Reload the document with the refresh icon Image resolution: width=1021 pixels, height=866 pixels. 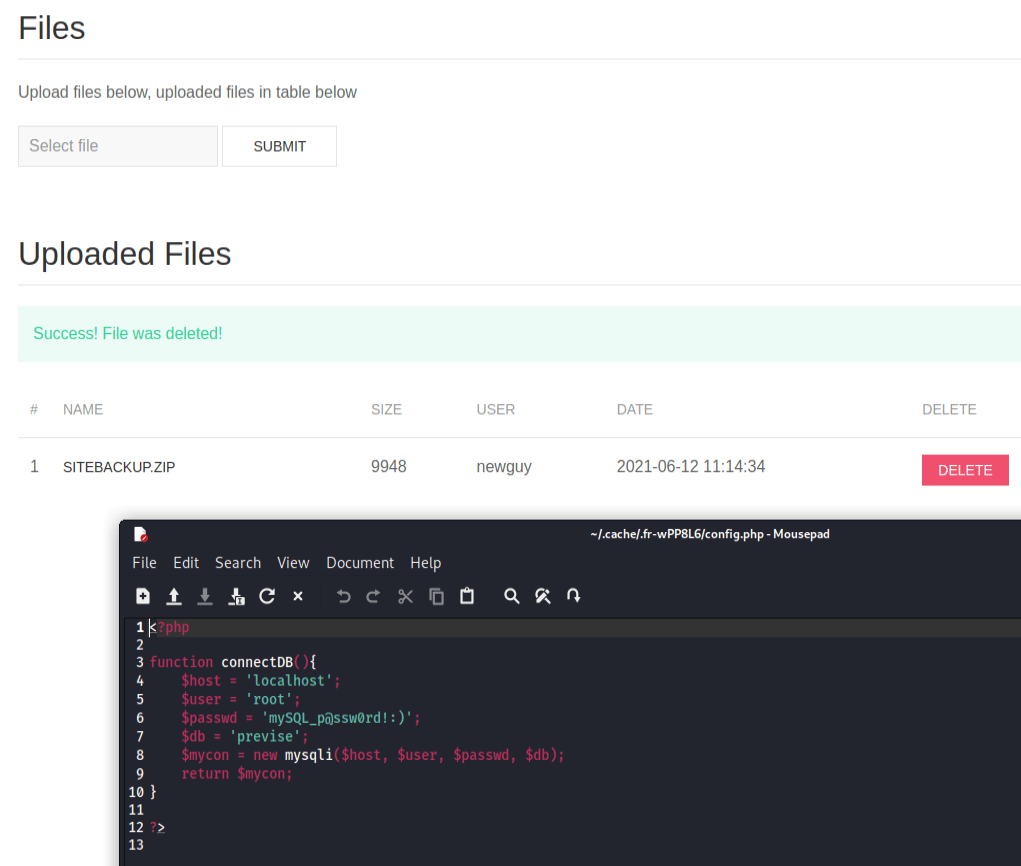click(267, 596)
